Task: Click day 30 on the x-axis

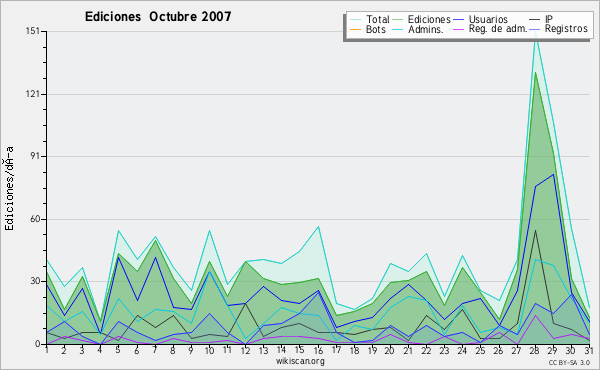Action: 571,350
